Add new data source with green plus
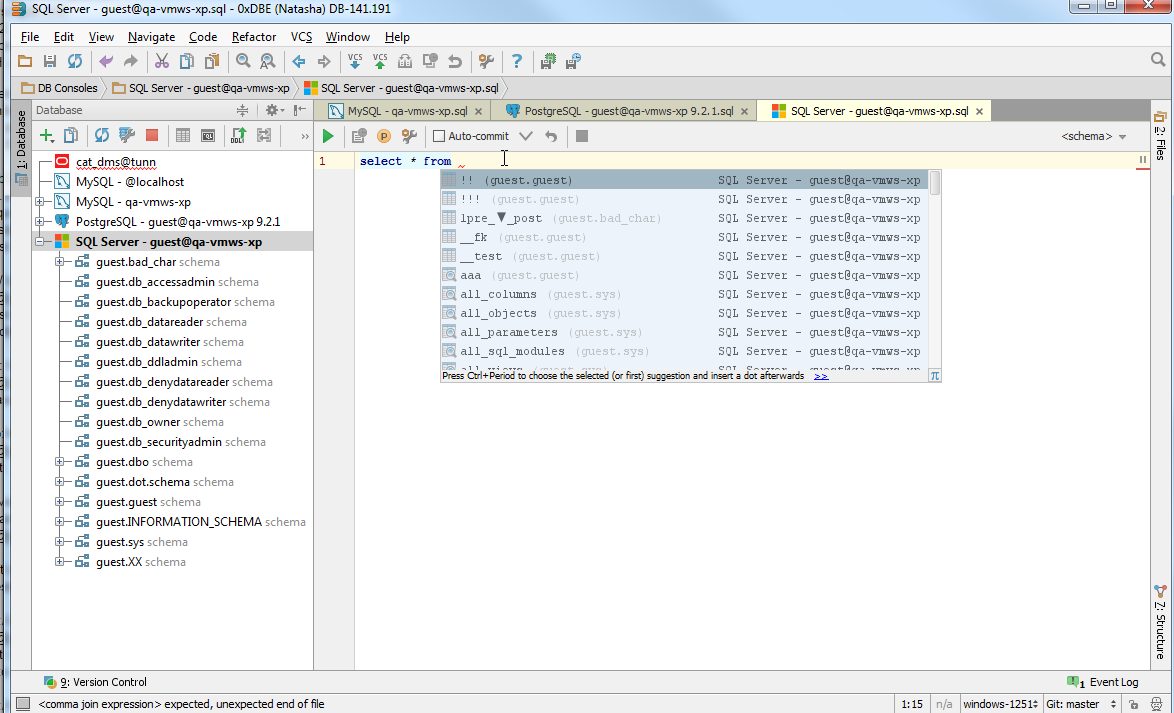The height and width of the screenshot is (713, 1174). [46, 136]
